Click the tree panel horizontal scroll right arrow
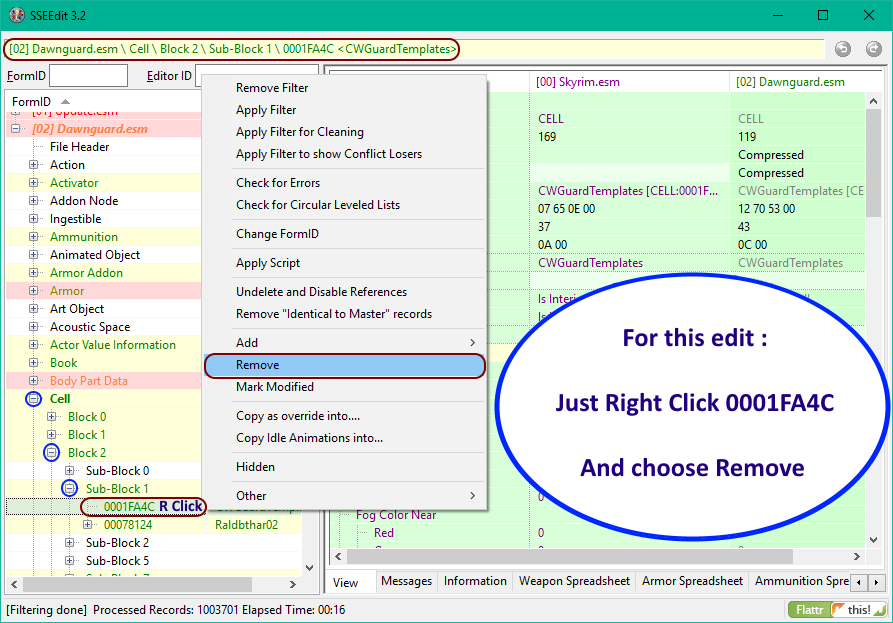893x623 pixels. point(293,584)
